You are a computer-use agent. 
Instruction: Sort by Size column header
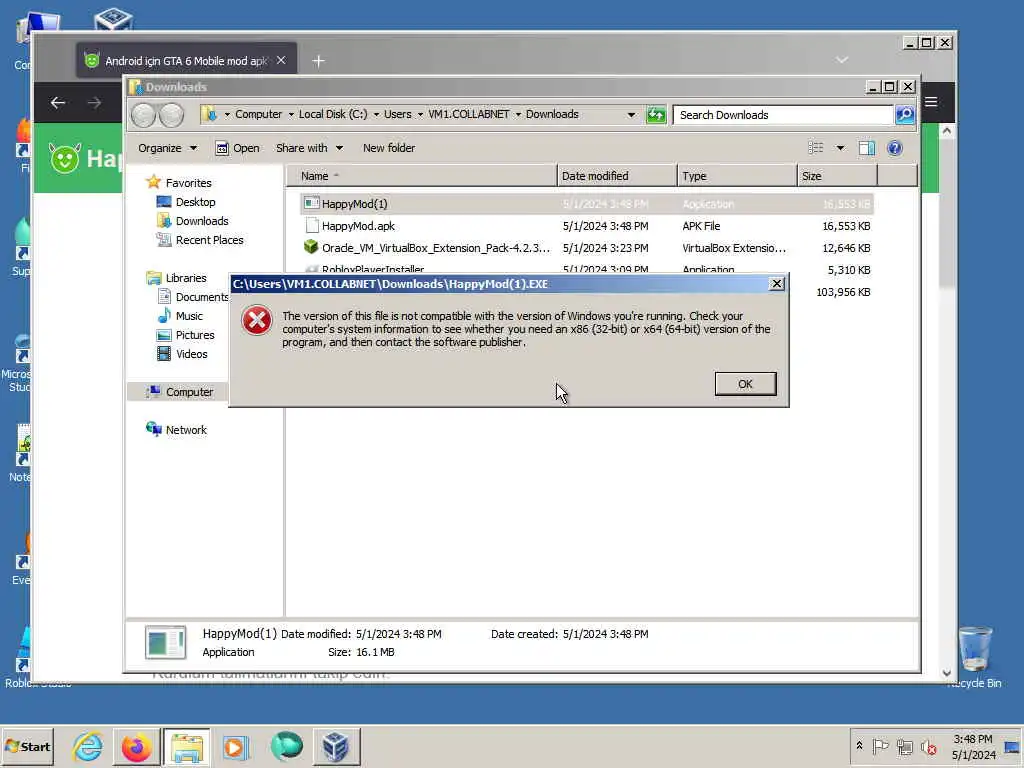point(837,176)
